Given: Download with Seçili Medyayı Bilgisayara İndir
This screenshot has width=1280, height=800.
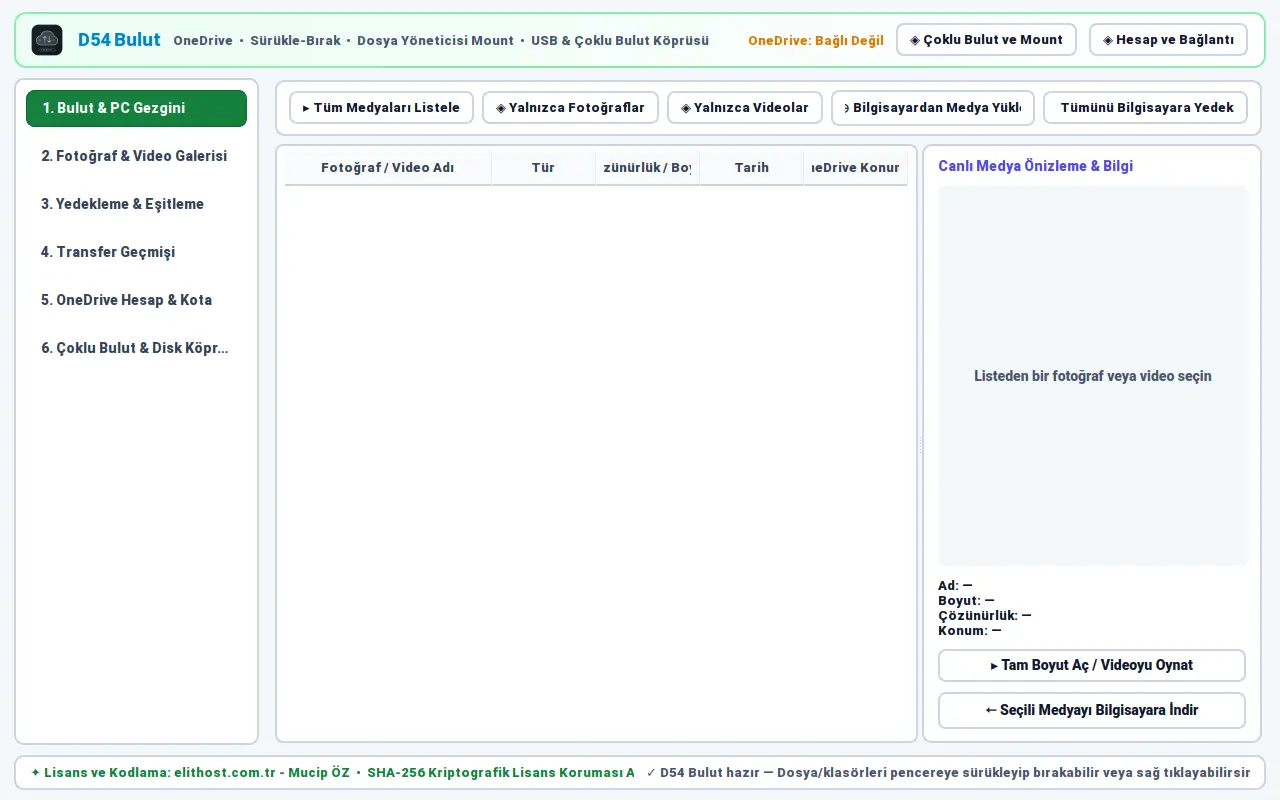Looking at the screenshot, I should [1092, 710].
